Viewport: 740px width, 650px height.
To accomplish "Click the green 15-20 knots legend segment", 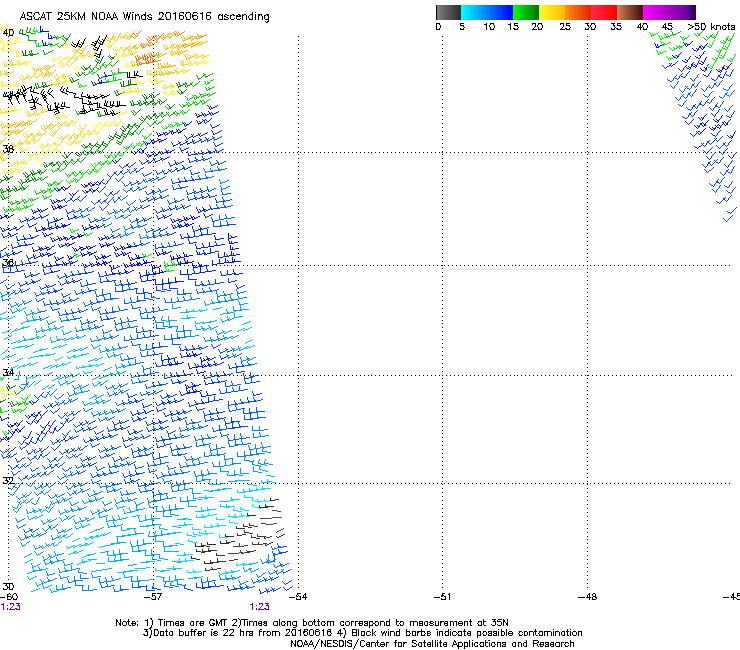I will pyautogui.click(x=526, y=12).
